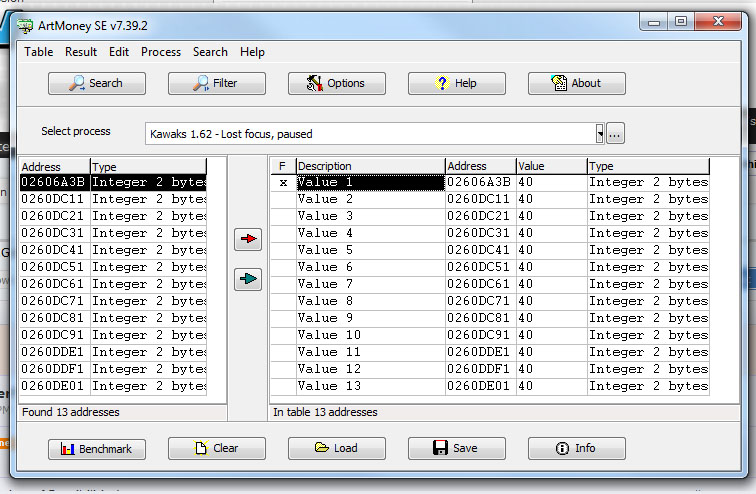Close the ArtMoney window
Screen dimensions: 756x494
point(718,22)
